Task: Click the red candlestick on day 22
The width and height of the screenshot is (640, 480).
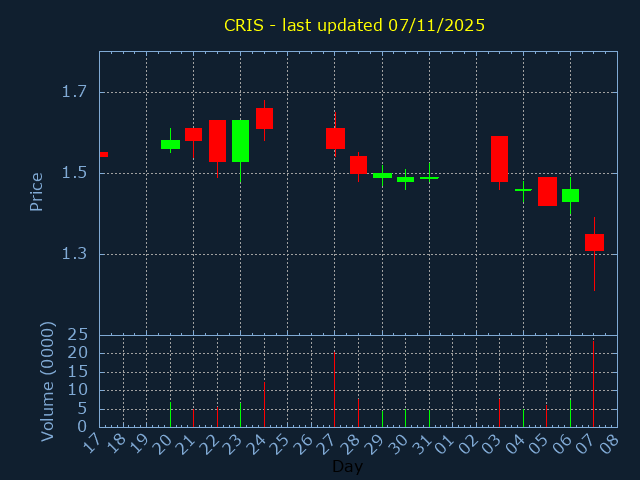Action: click(x=217, y=141)
